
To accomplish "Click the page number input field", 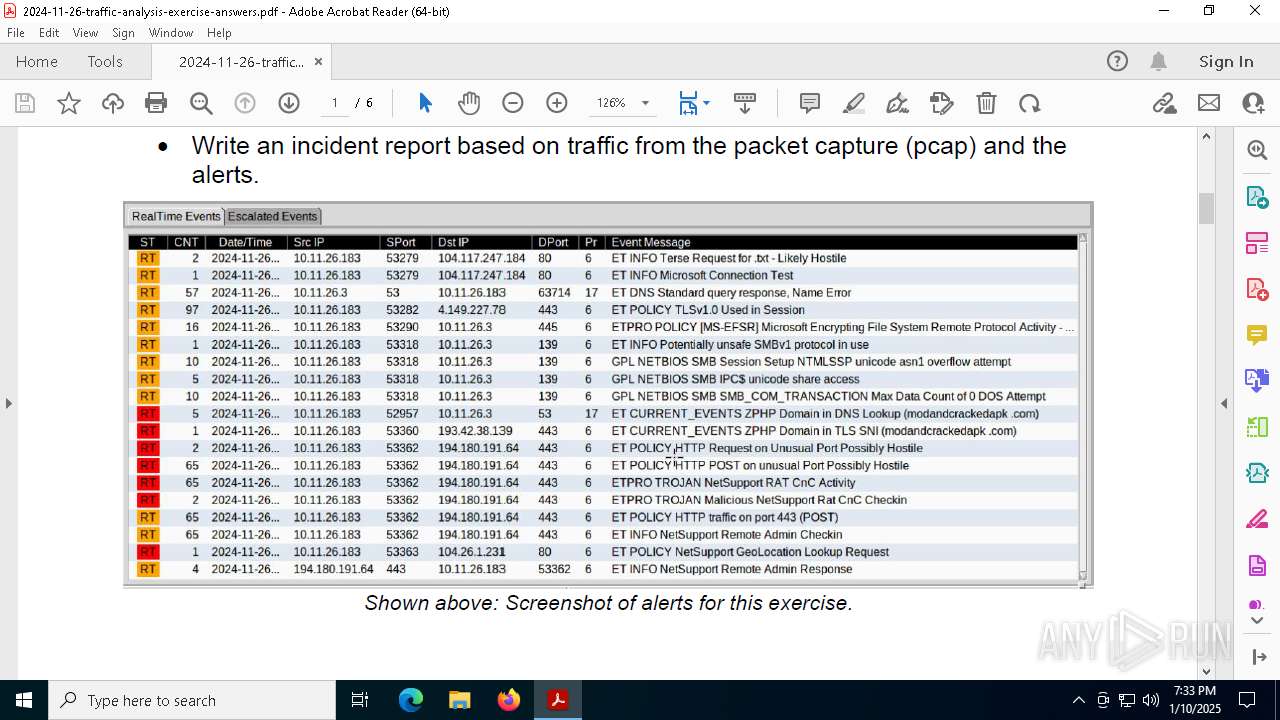I will point(334,103).
